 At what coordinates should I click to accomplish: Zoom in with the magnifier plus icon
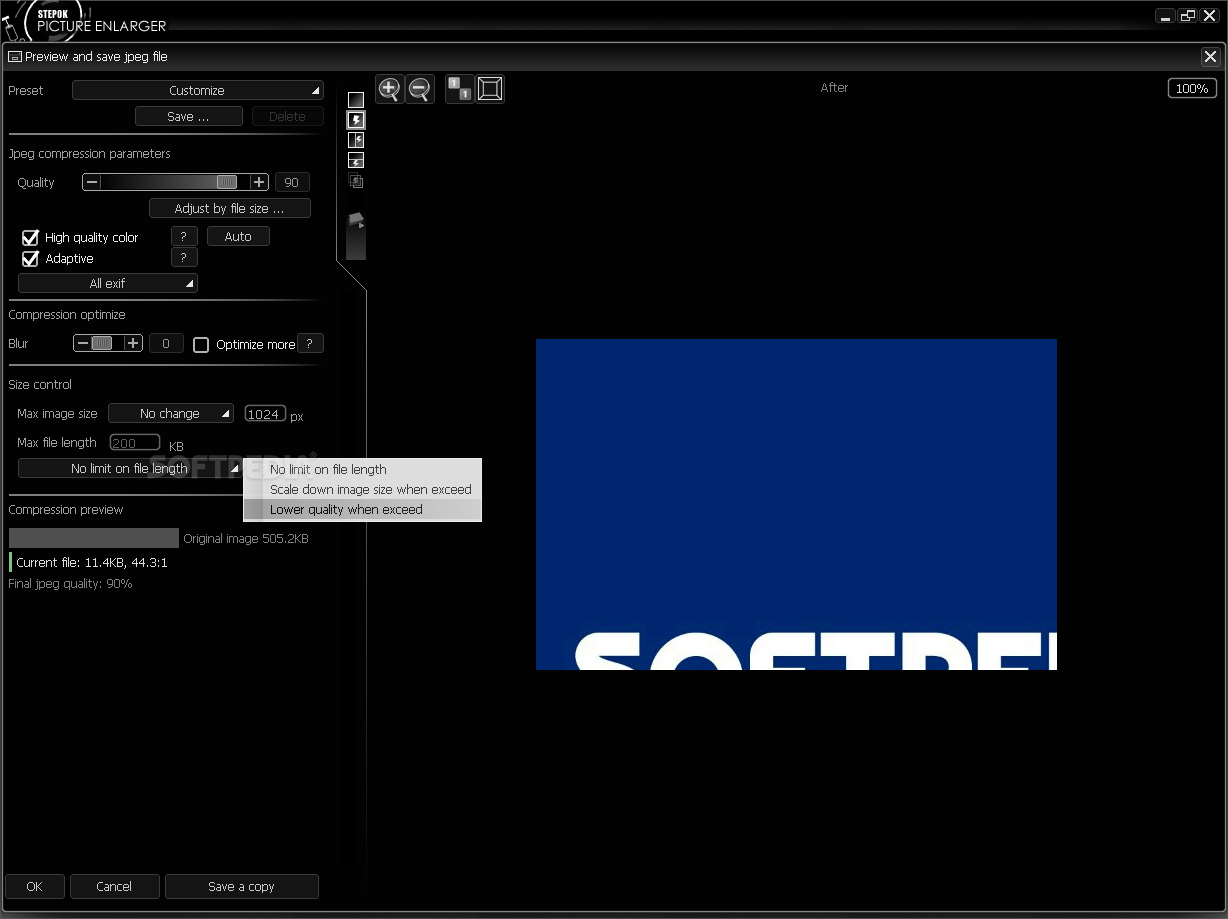pos(390,89)
